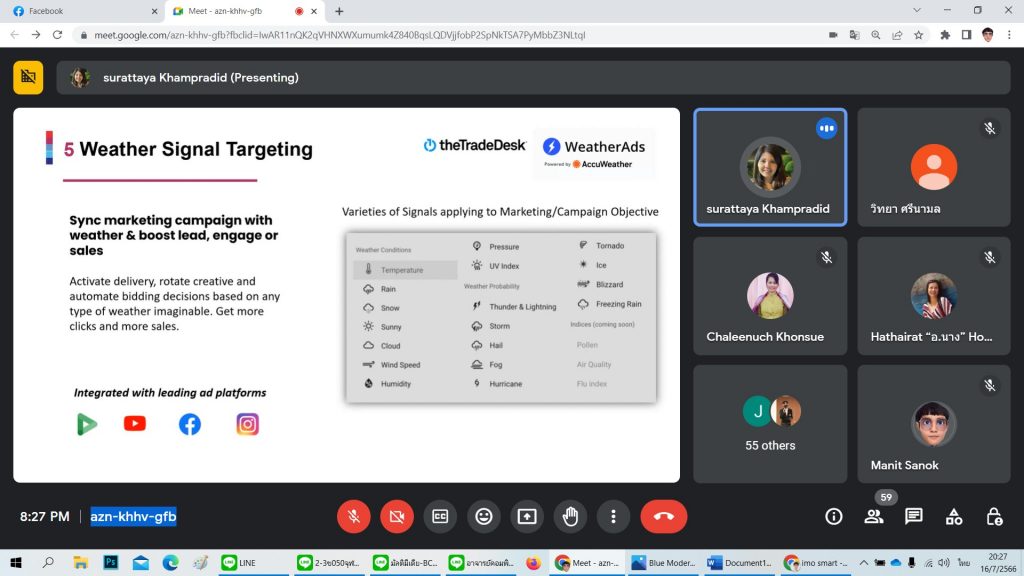Screen dimensions: 1024x576
Task: Select the surattaya Khampradid video tile
Action: click(769, 167)
